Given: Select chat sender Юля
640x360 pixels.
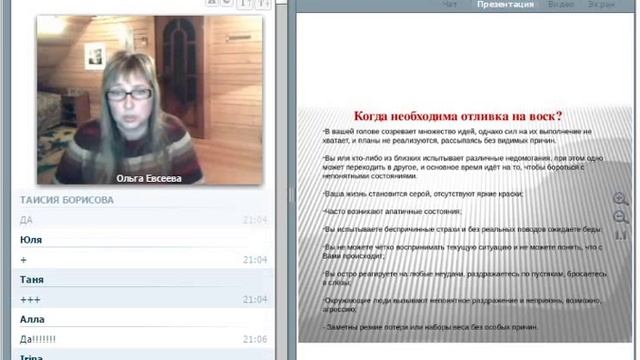Looking at the screenshot, I should [x=31, y=240].
